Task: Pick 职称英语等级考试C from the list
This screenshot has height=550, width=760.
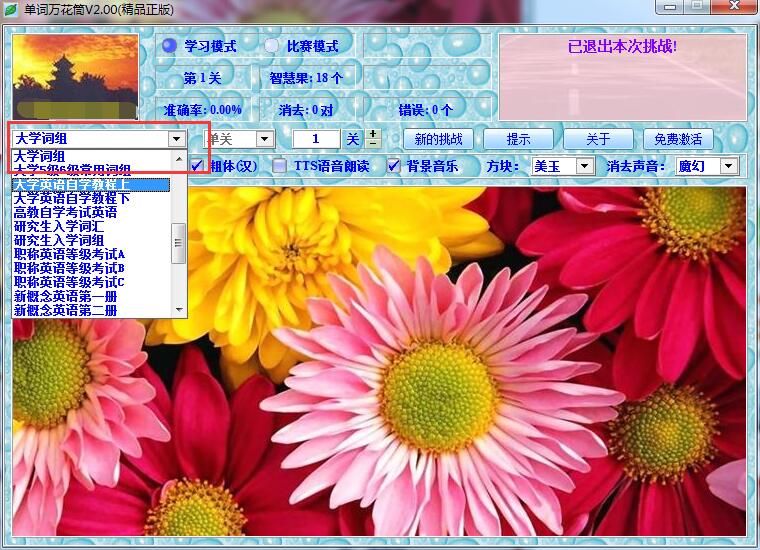Action: 91,283
